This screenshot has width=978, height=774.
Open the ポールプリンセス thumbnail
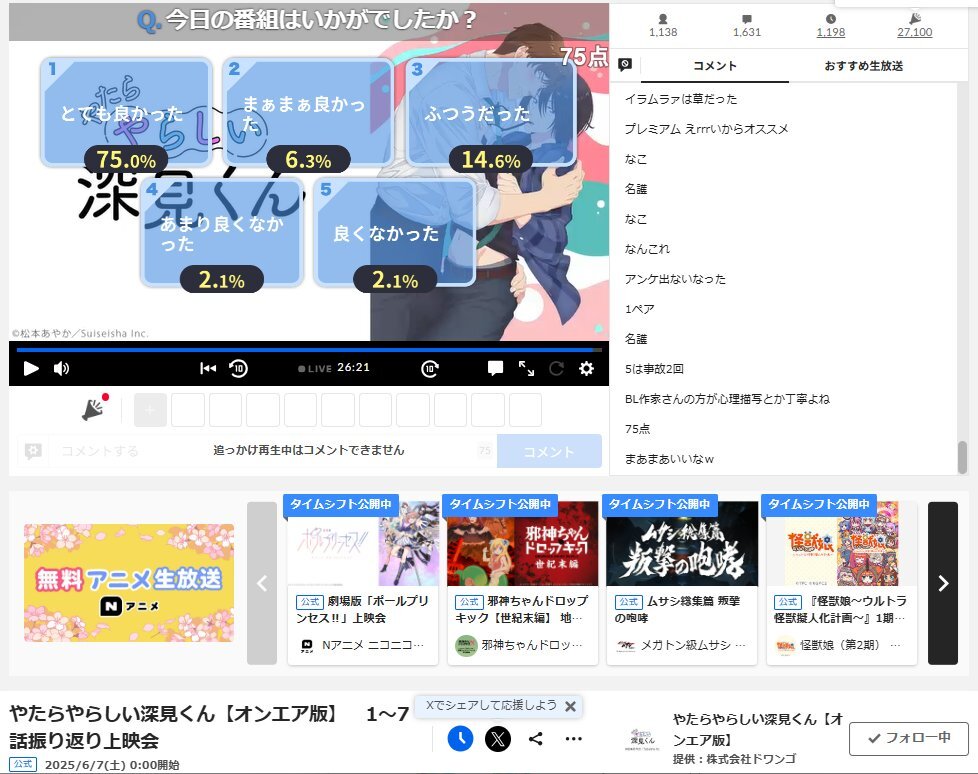click(x=364, y=543)
